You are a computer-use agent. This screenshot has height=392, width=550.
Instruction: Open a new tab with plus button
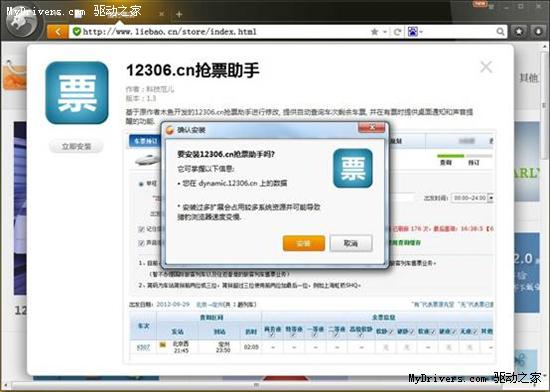(179, 14)
